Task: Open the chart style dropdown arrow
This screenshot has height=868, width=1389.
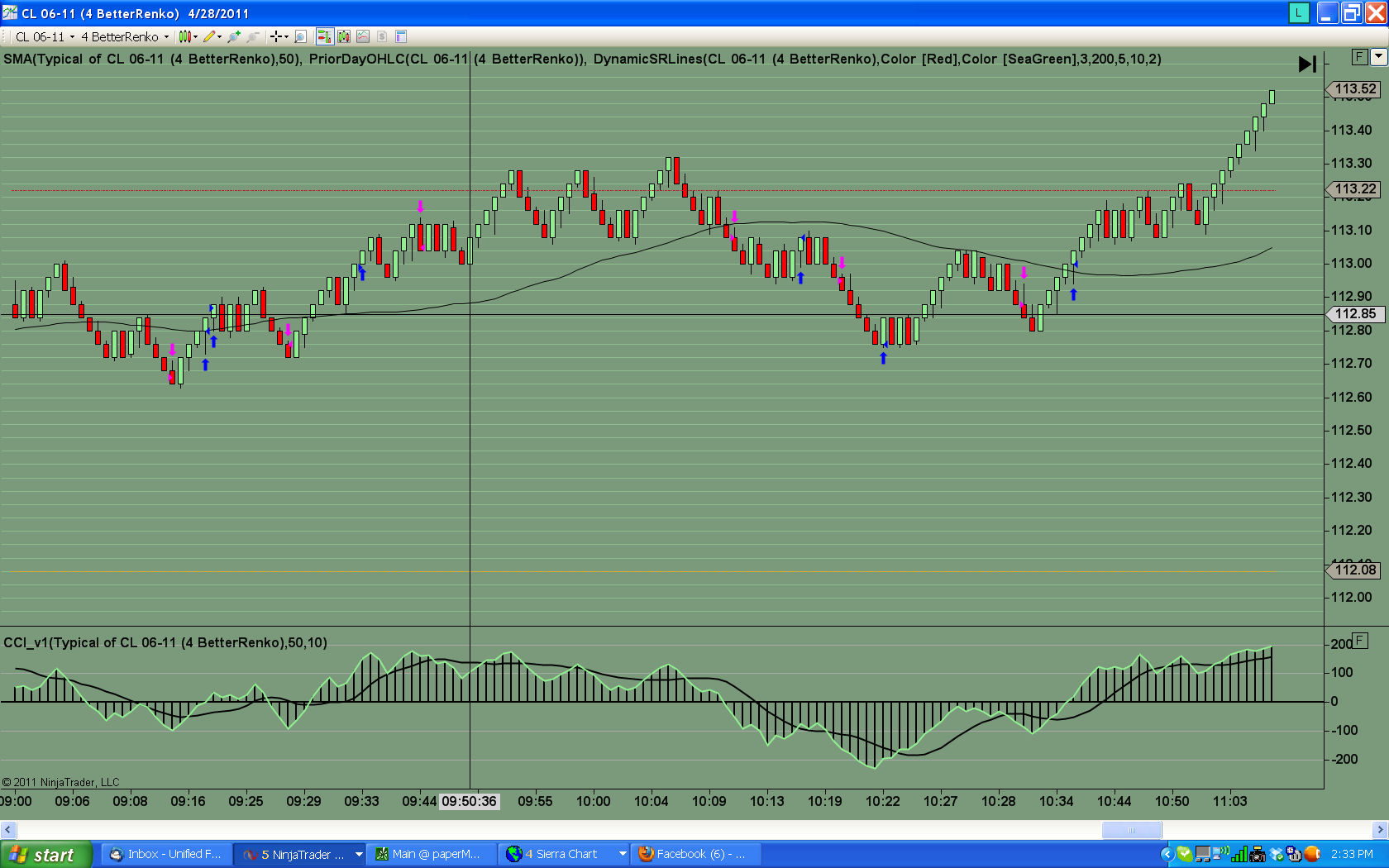Action: [x=196, y=36]
